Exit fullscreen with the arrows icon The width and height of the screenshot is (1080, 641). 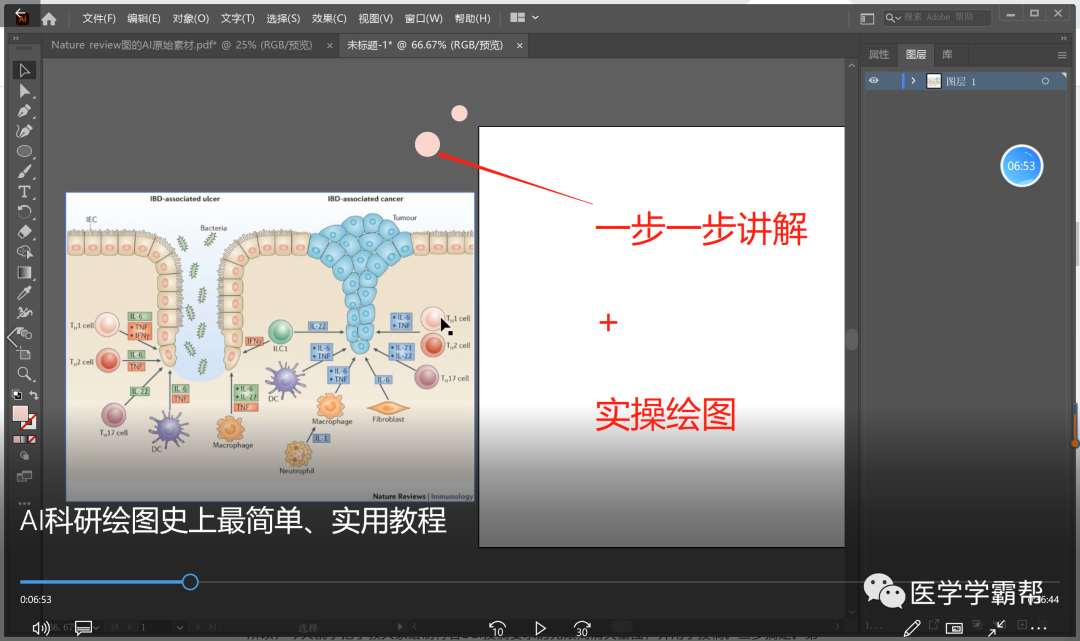click(997, 627)
